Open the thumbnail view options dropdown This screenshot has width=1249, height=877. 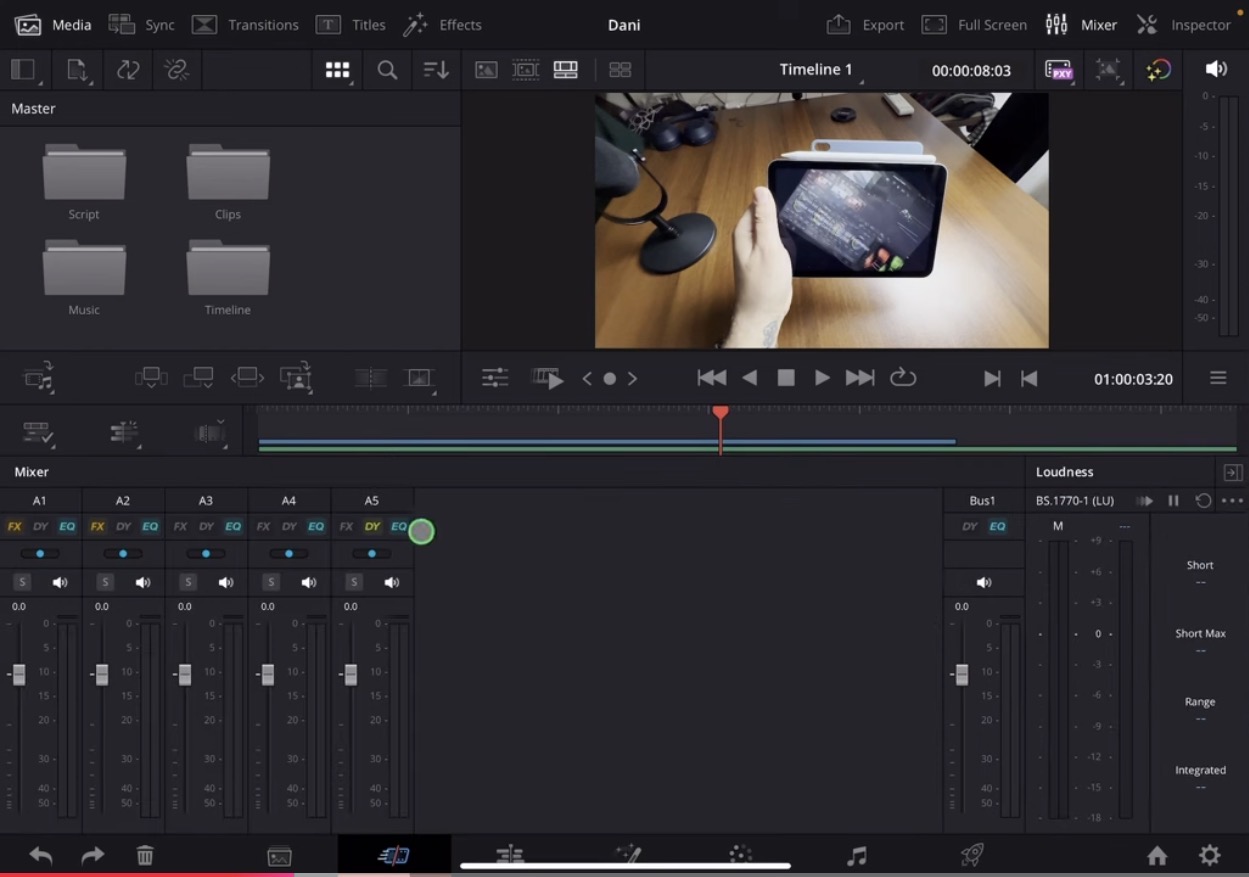[x=337, y=70]
